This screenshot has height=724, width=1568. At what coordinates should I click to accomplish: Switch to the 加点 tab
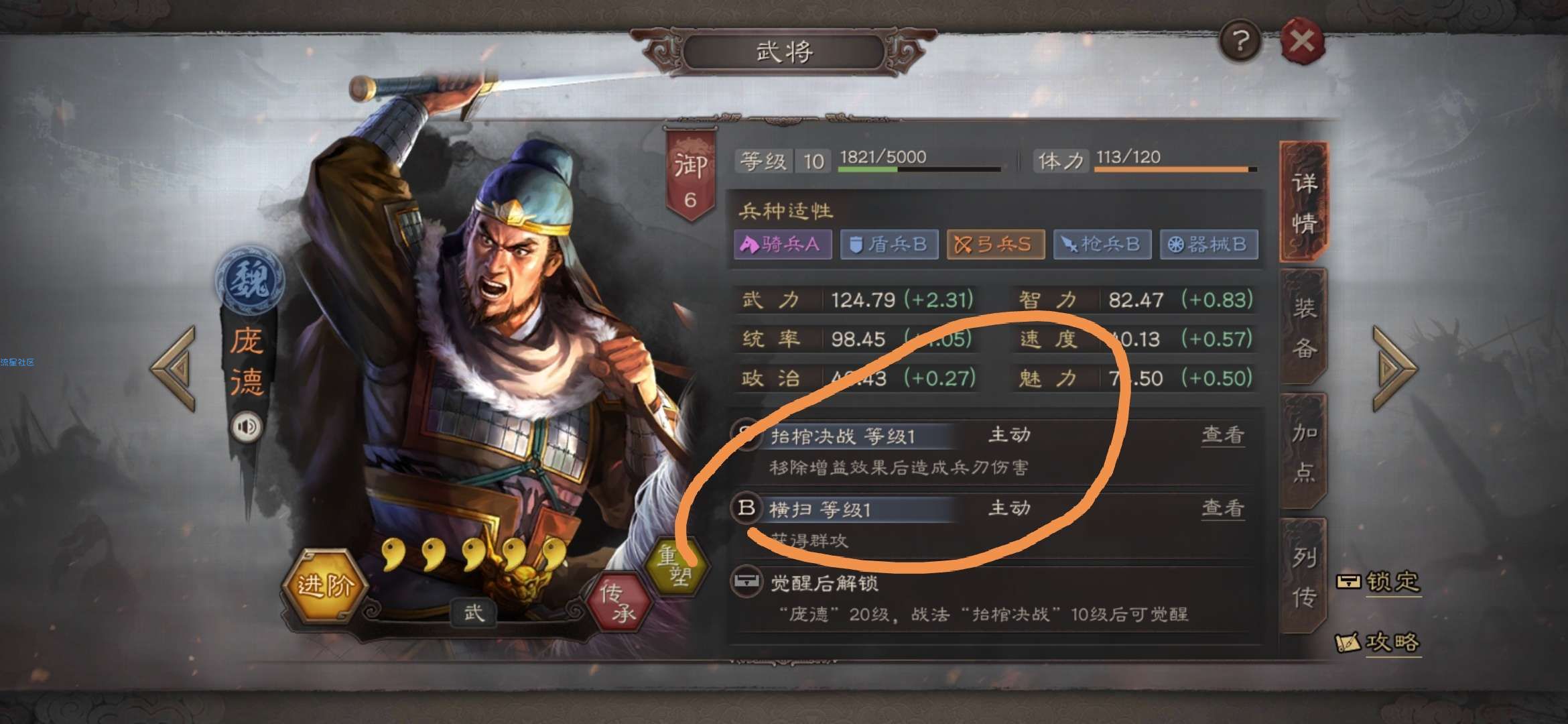coord(1303,452)
